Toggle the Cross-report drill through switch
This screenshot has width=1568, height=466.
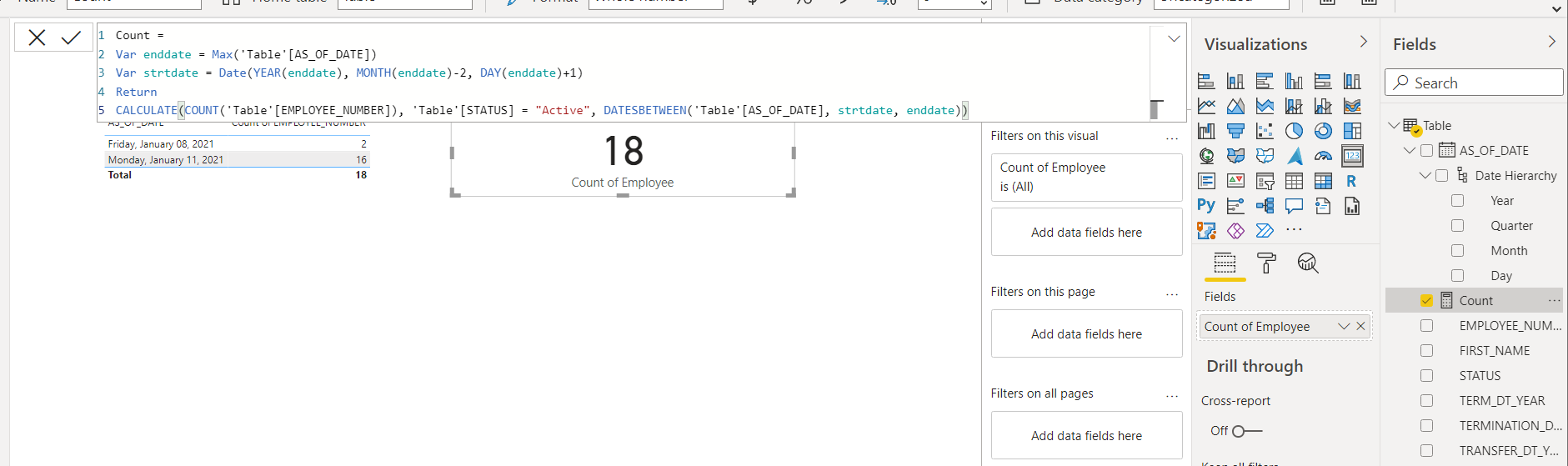(x=1247, y=431)
